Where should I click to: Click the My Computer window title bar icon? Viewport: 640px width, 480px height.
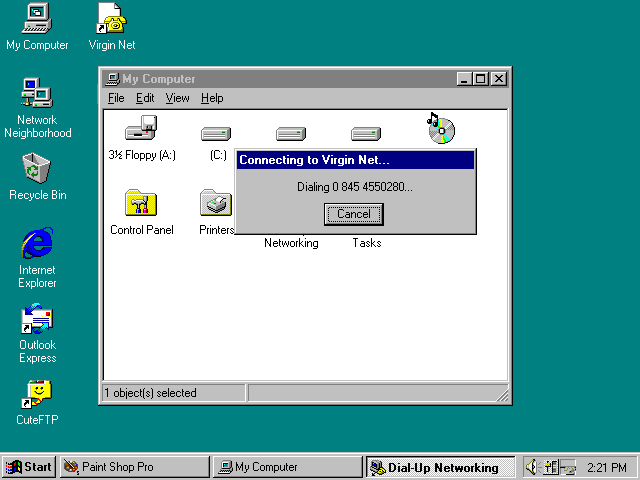tap(112, 79)
